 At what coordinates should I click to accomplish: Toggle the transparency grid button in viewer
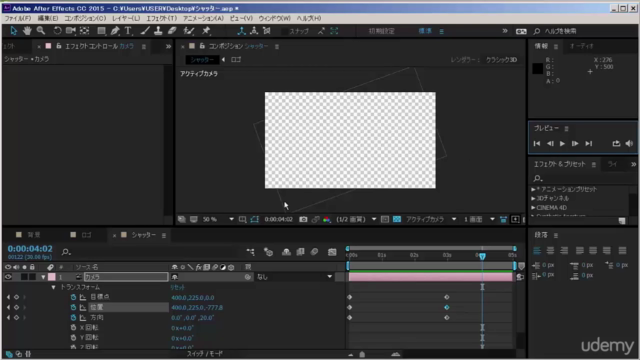[397, 220]
